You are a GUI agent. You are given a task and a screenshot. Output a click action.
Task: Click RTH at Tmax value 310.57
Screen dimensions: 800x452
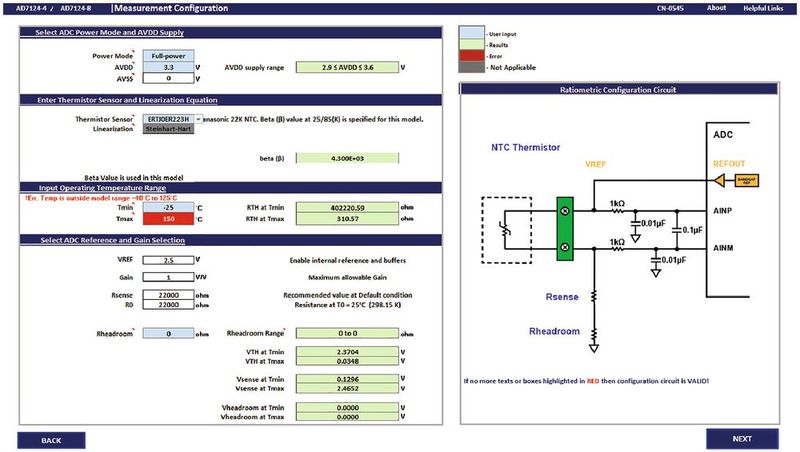click(347, 219)
